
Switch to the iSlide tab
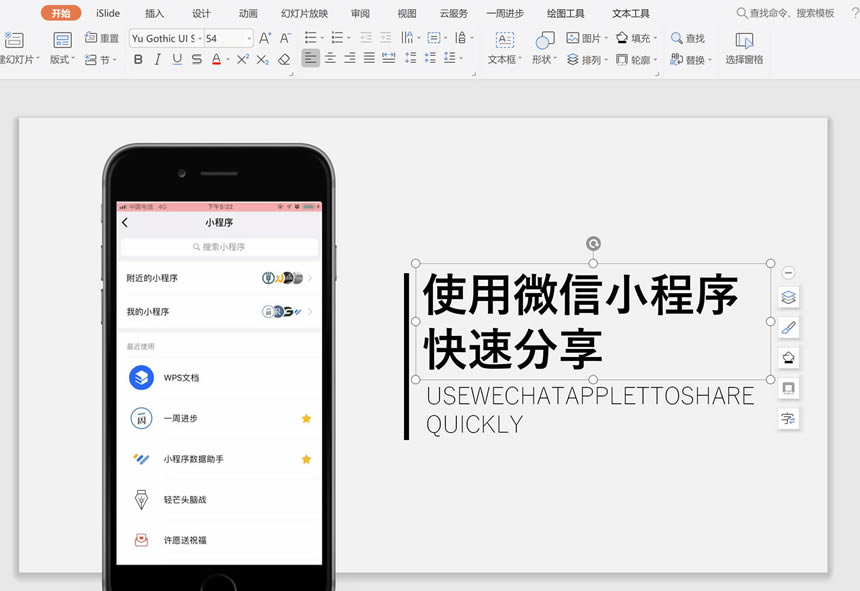pos(108,13)
